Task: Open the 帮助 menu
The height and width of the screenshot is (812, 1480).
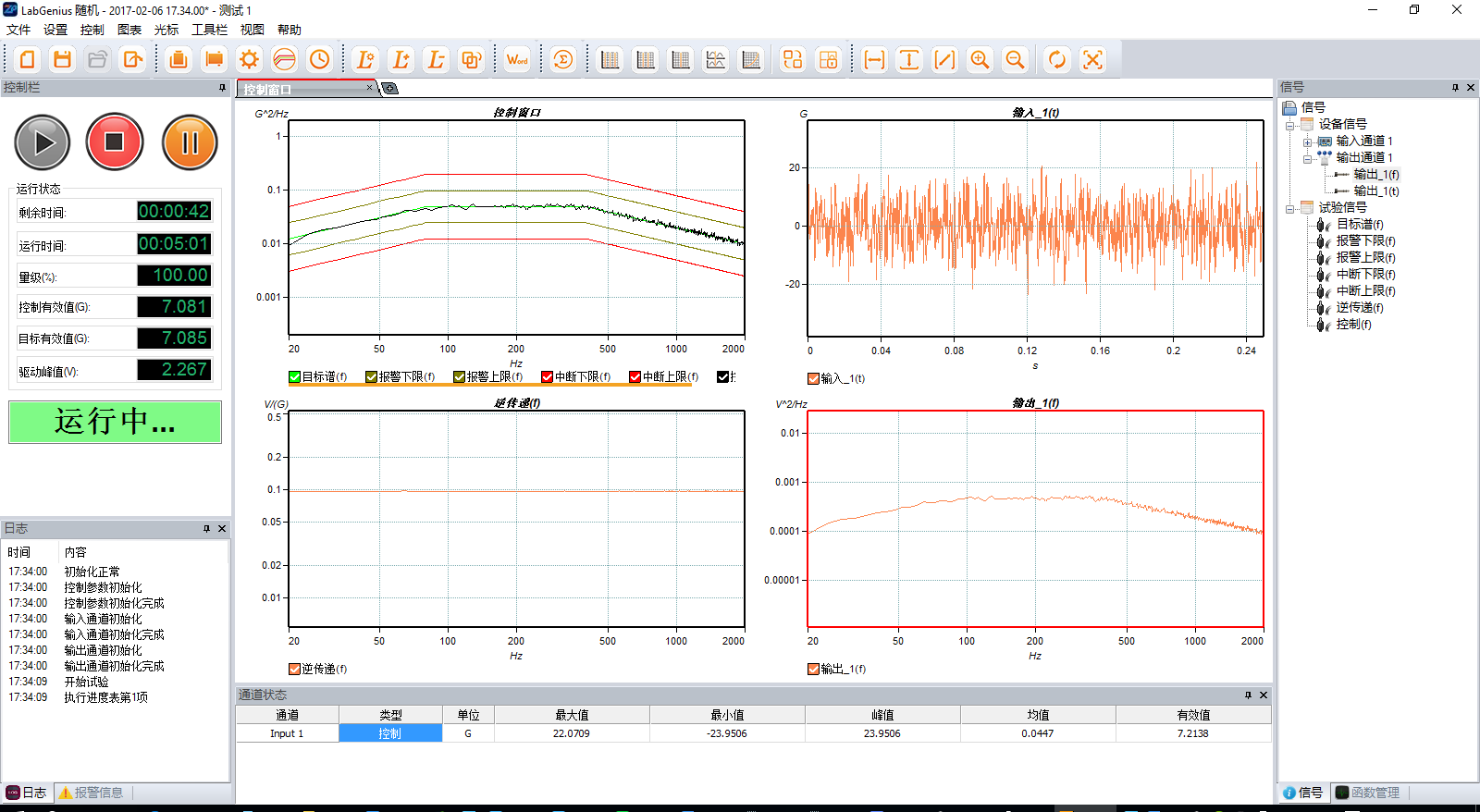Action: (290, 30)
